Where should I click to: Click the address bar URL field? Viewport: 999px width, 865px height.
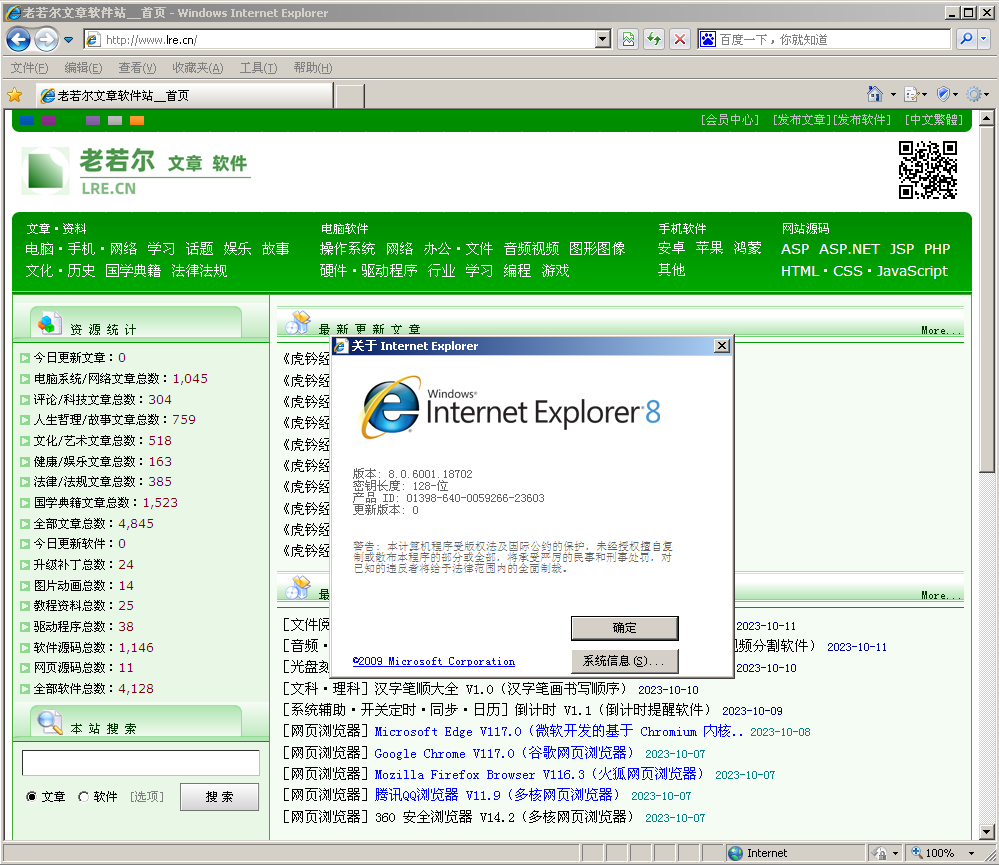click(x=349, y=39)
